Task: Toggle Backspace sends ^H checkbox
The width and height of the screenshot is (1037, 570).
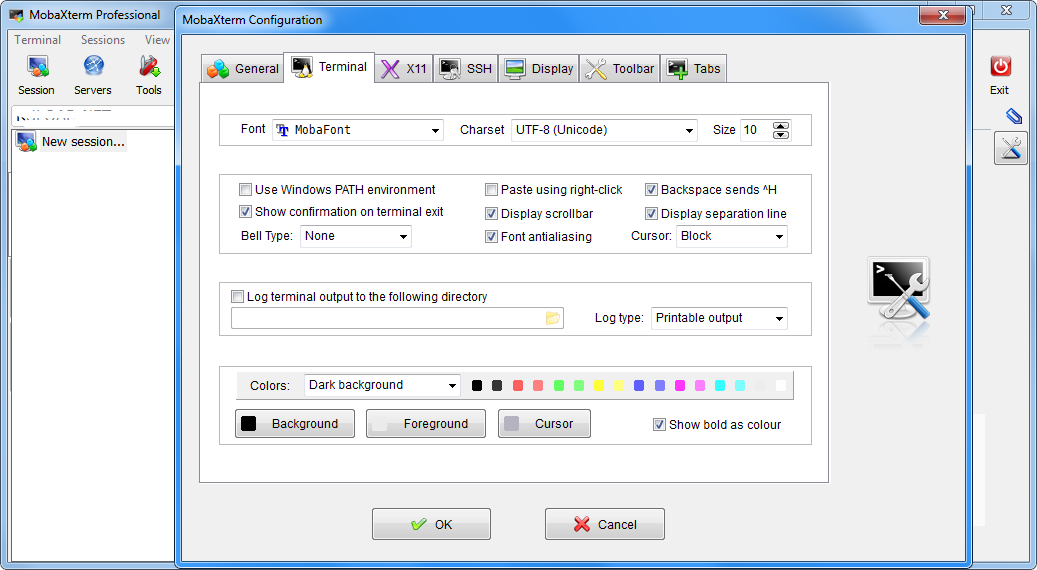Action: (651, 190)
